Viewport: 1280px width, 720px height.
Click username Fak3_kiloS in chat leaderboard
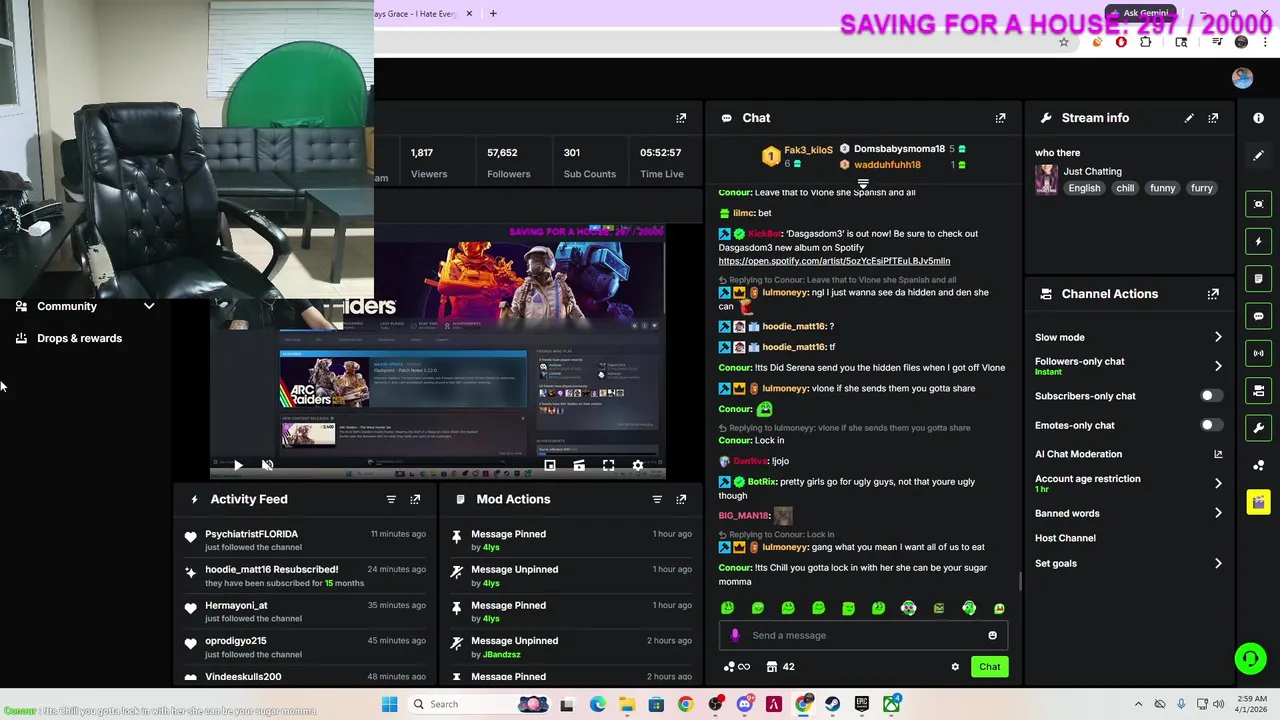[808, 150]
